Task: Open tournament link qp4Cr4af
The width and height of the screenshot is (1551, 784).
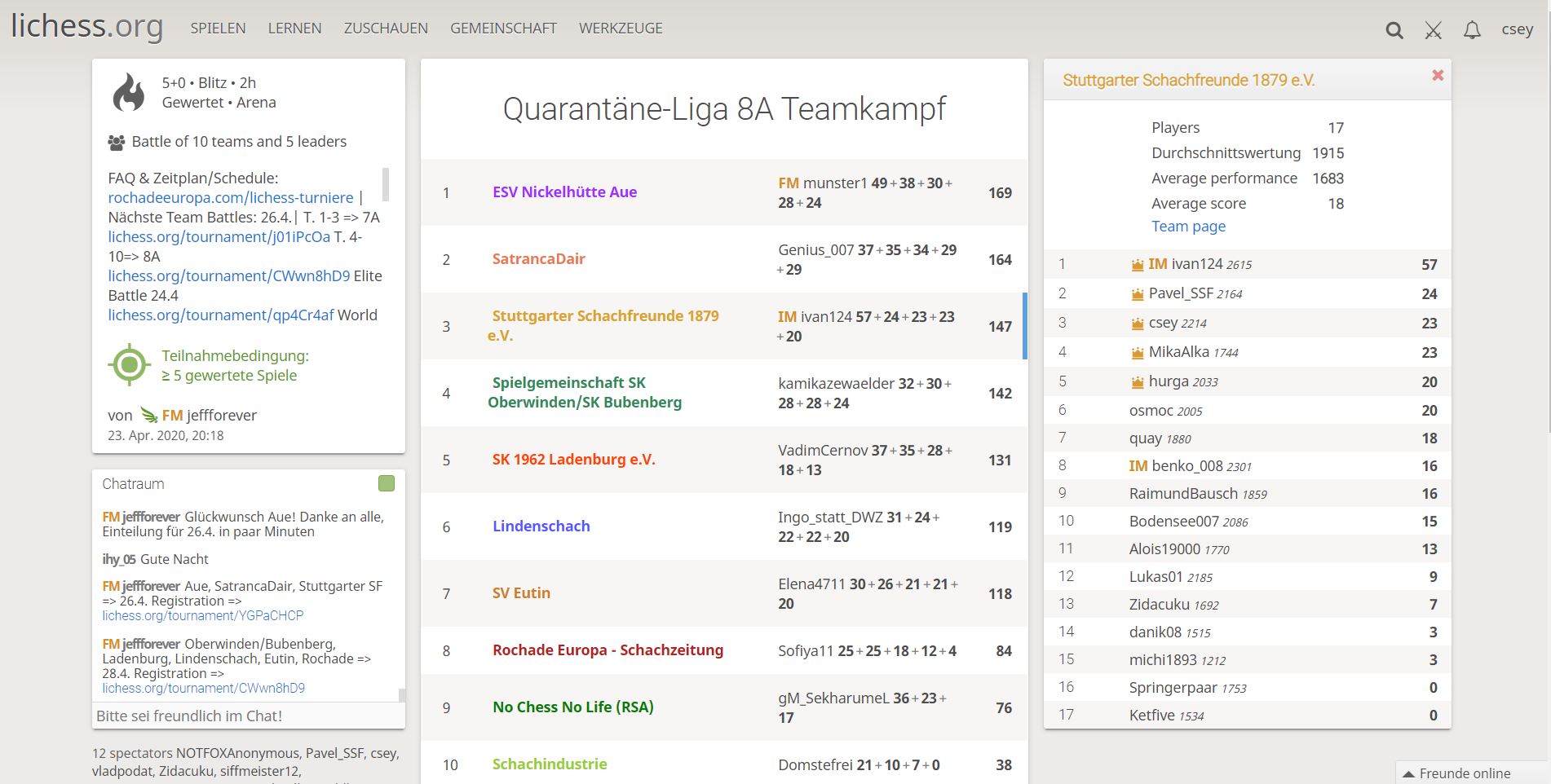Action: point(221,315)
